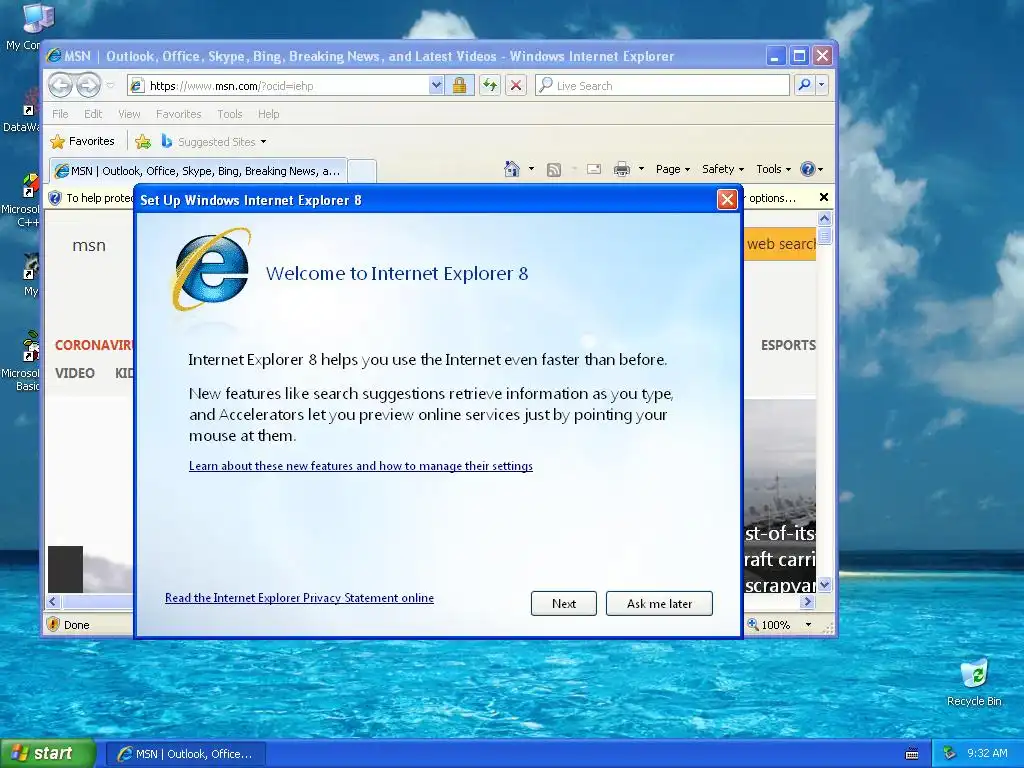Image resolution: width=1024 pixels, height=768 pixels.
Task: Click the RSS Feeds icon
Action: (554, 170)
